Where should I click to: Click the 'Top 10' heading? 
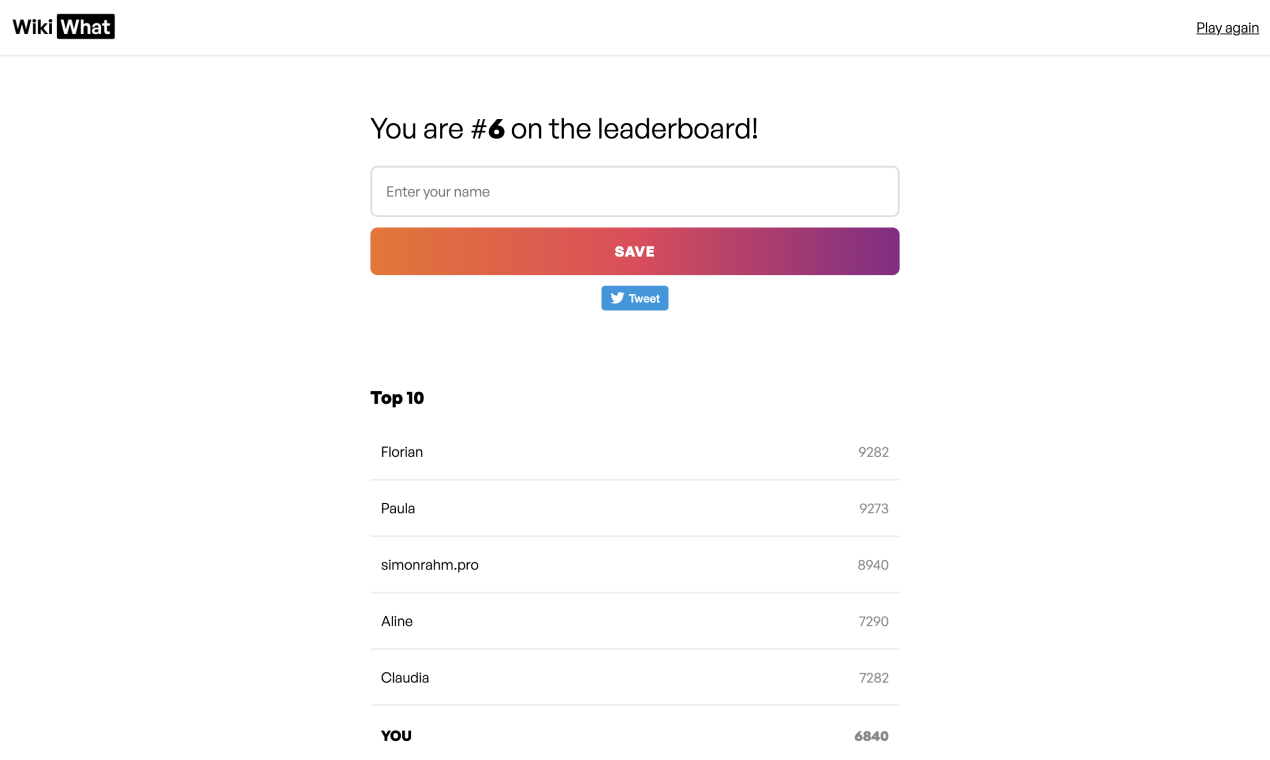tap(397, 398)
